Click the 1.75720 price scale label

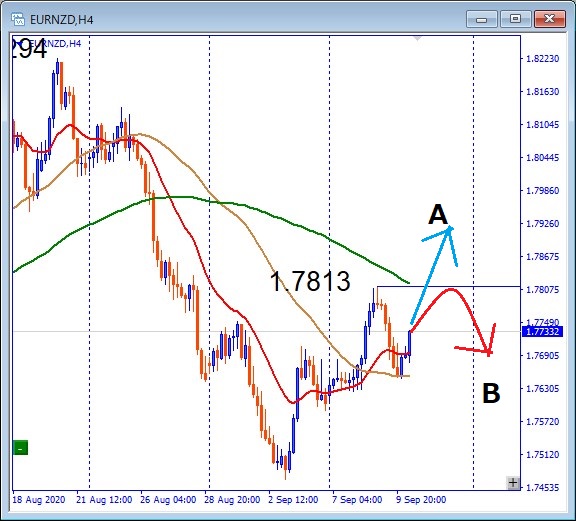543,422
